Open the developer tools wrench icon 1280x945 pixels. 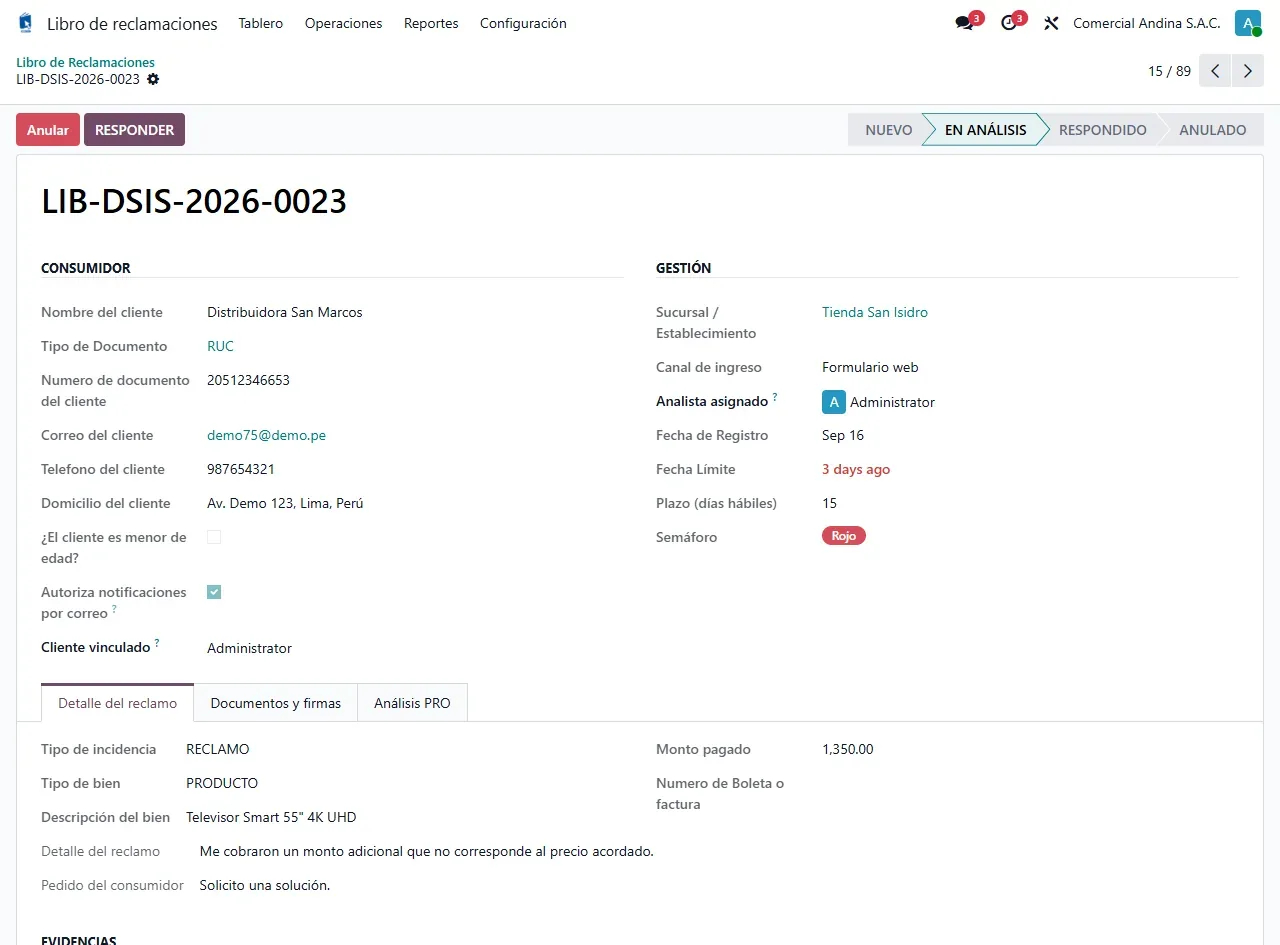point(1051,23)
